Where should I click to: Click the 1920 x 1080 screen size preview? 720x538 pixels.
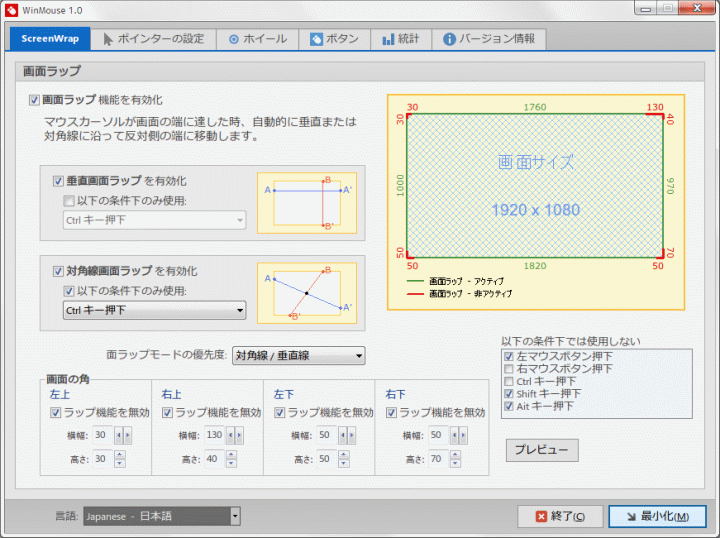(x=535, y=186)
